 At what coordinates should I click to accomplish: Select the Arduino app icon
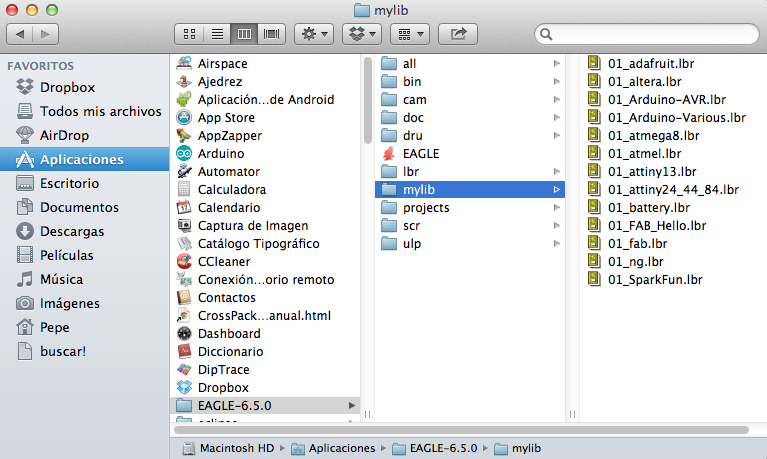[184, 153]
